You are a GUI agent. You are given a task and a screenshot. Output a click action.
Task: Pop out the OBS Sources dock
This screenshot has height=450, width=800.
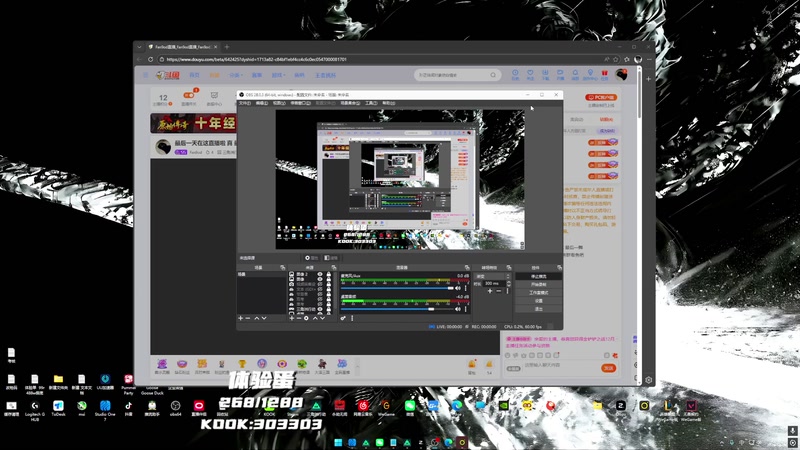coord(334,267)
